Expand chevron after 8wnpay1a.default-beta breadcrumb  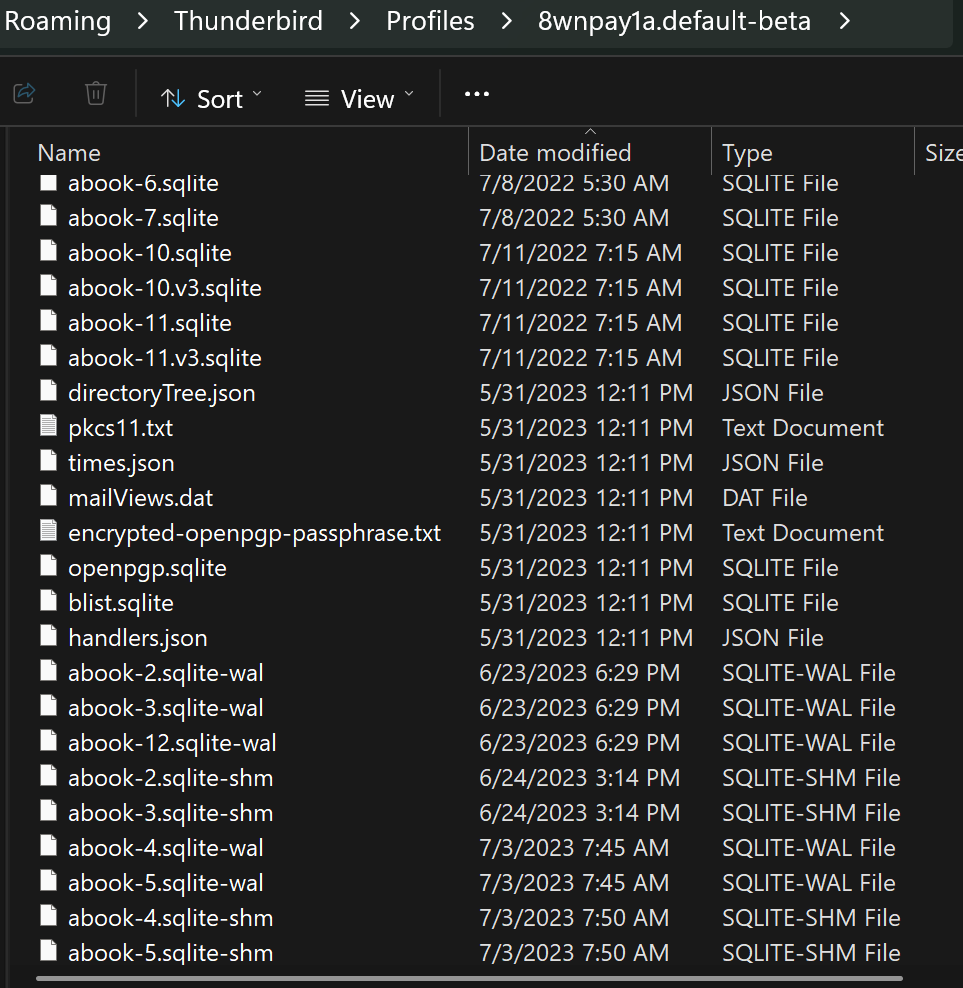[845, 21]
